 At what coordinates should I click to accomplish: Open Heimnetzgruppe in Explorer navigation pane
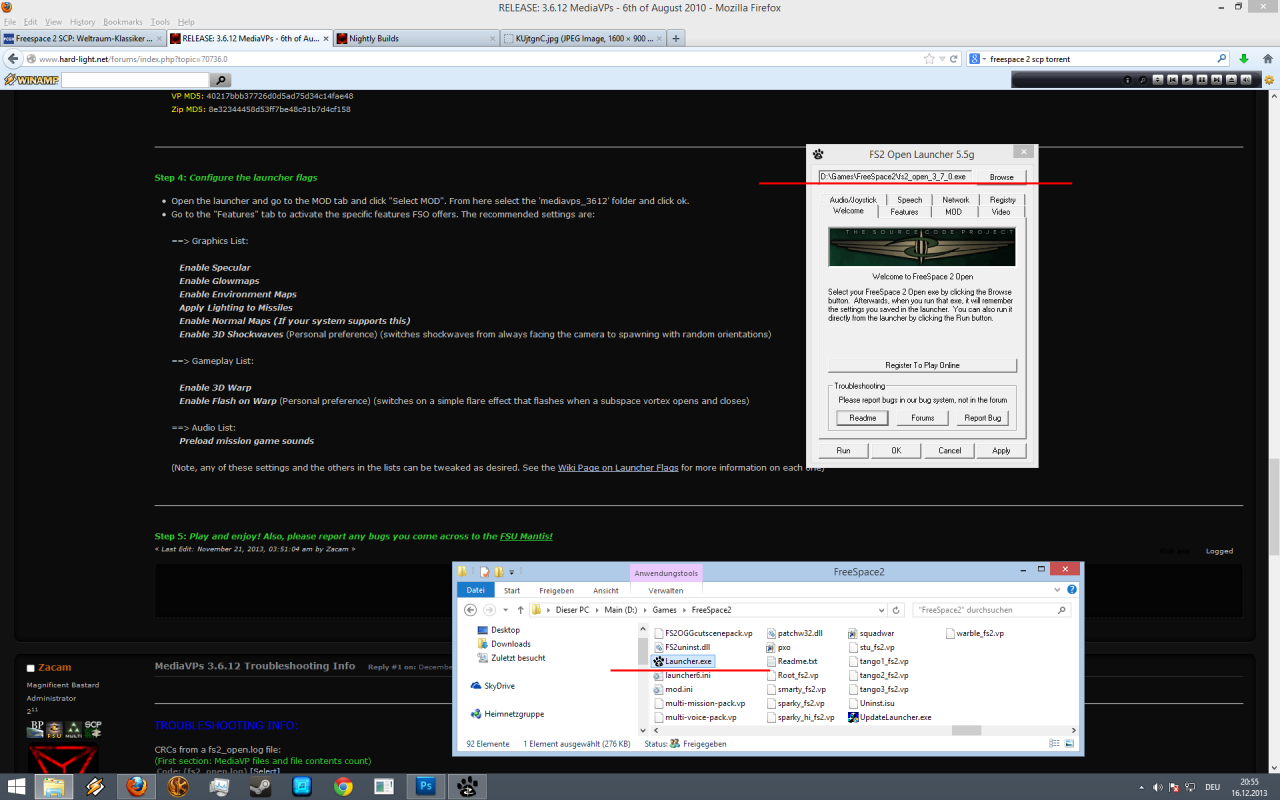tap(507, 714)
